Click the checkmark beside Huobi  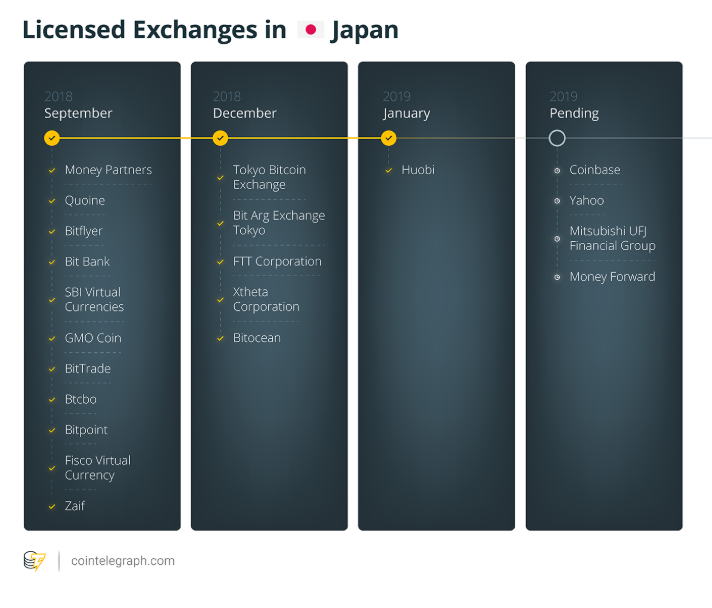pos(389,170)
